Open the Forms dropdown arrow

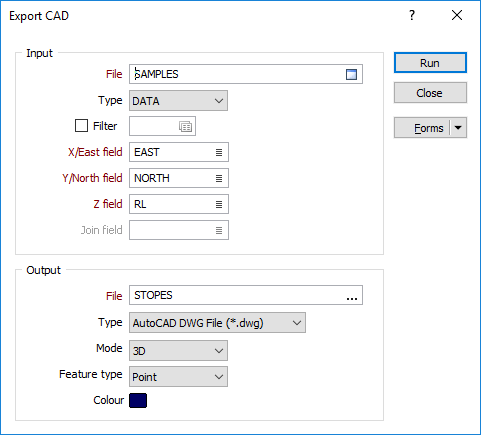point(458,128)
